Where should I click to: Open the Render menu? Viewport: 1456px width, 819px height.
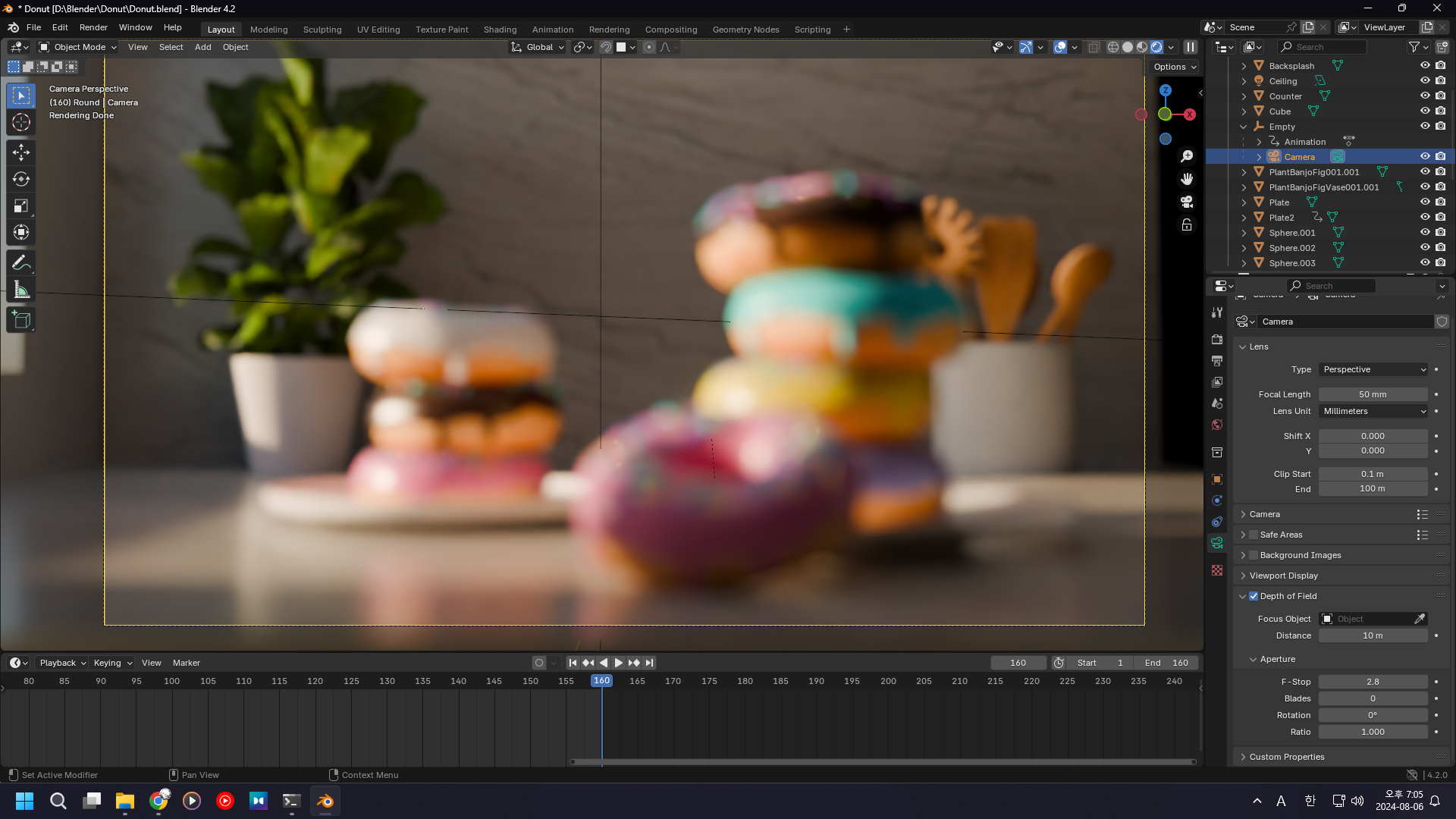(93, 27)
